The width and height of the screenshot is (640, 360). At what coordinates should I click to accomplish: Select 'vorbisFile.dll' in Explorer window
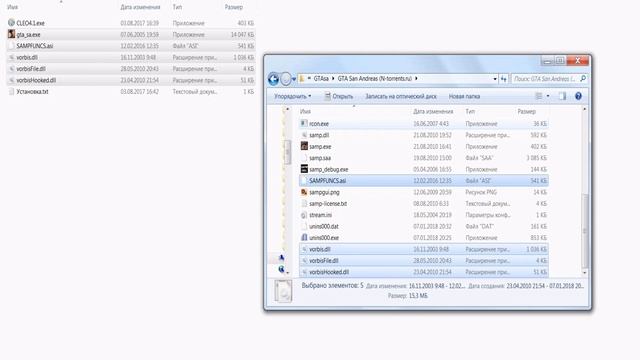click(424, 261)
